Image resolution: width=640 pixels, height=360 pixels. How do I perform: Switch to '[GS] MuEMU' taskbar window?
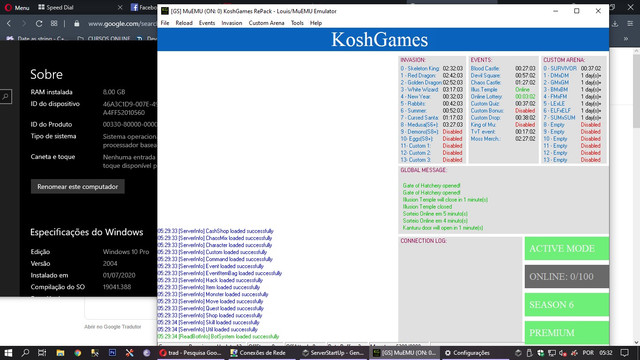[x=405, y=353]
